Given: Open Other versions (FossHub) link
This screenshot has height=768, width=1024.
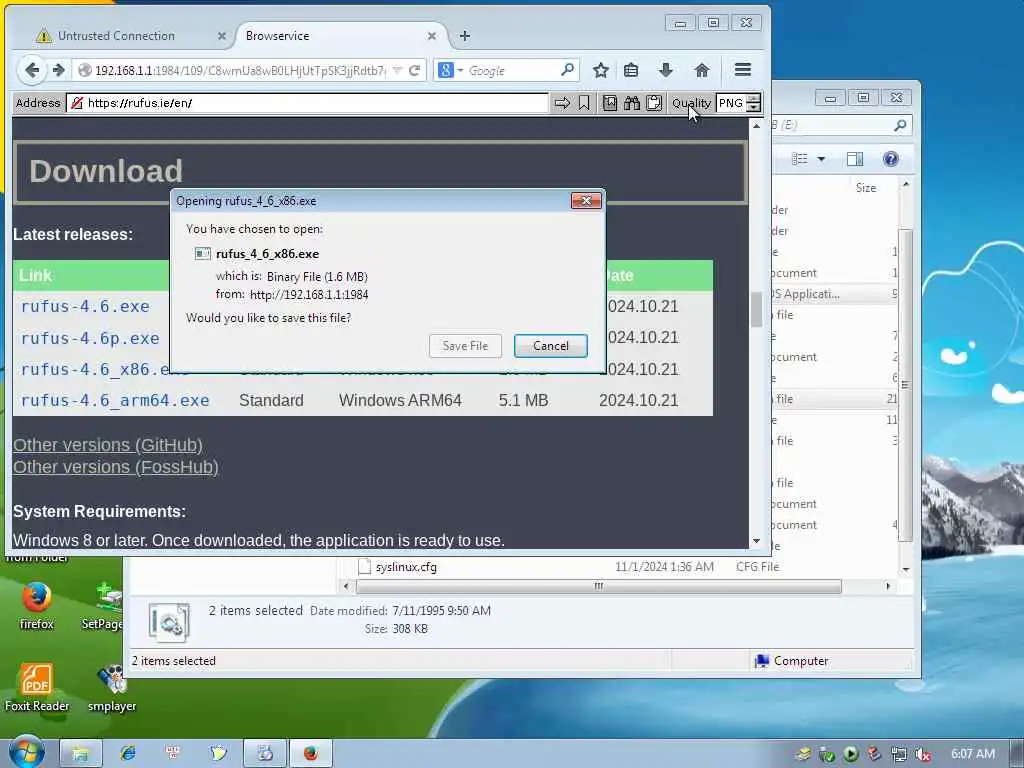Looking at the screenshot, I should pyautogui.click(x=116, y=467).
